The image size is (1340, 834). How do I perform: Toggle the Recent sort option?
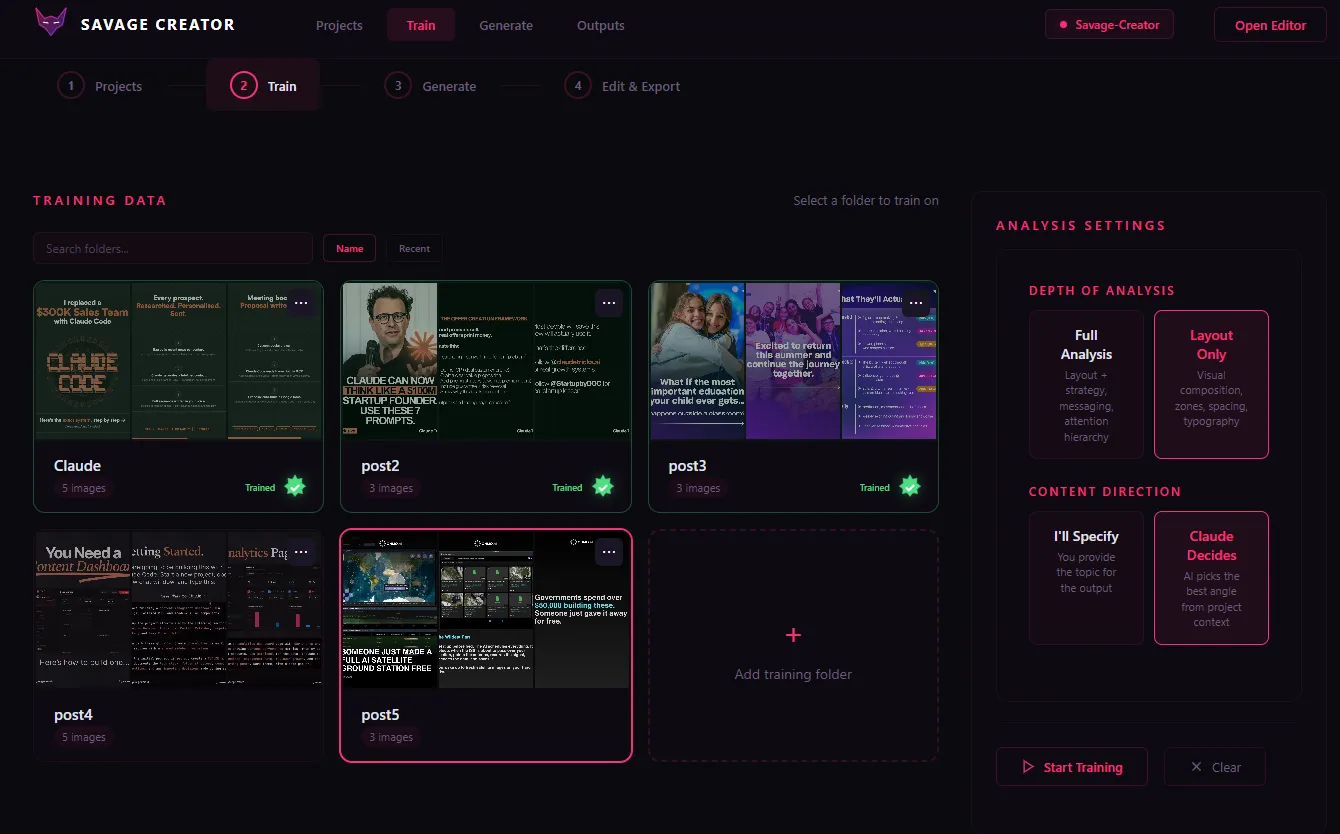point(414,248)
